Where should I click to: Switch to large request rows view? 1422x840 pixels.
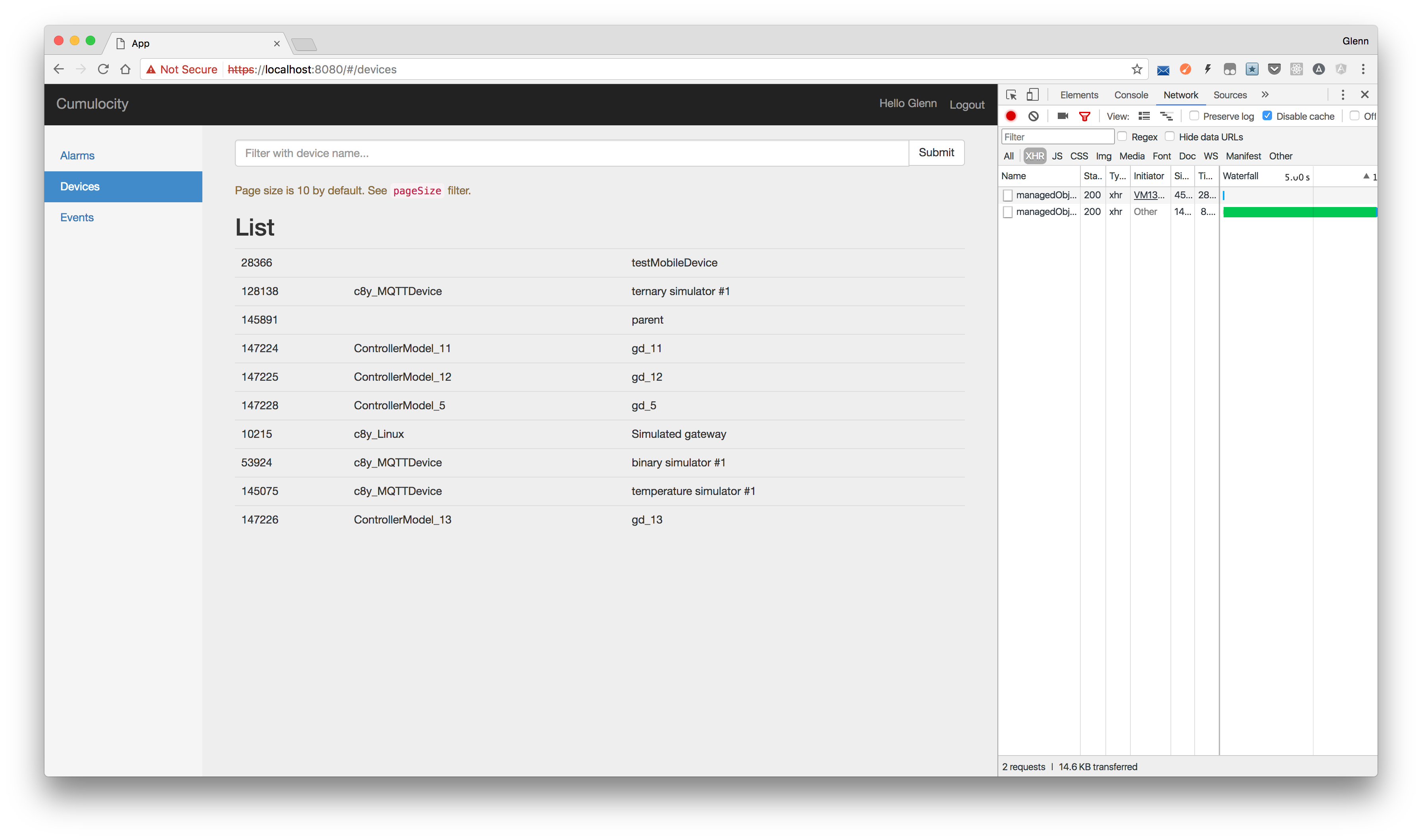click(x=1144, y=116)
